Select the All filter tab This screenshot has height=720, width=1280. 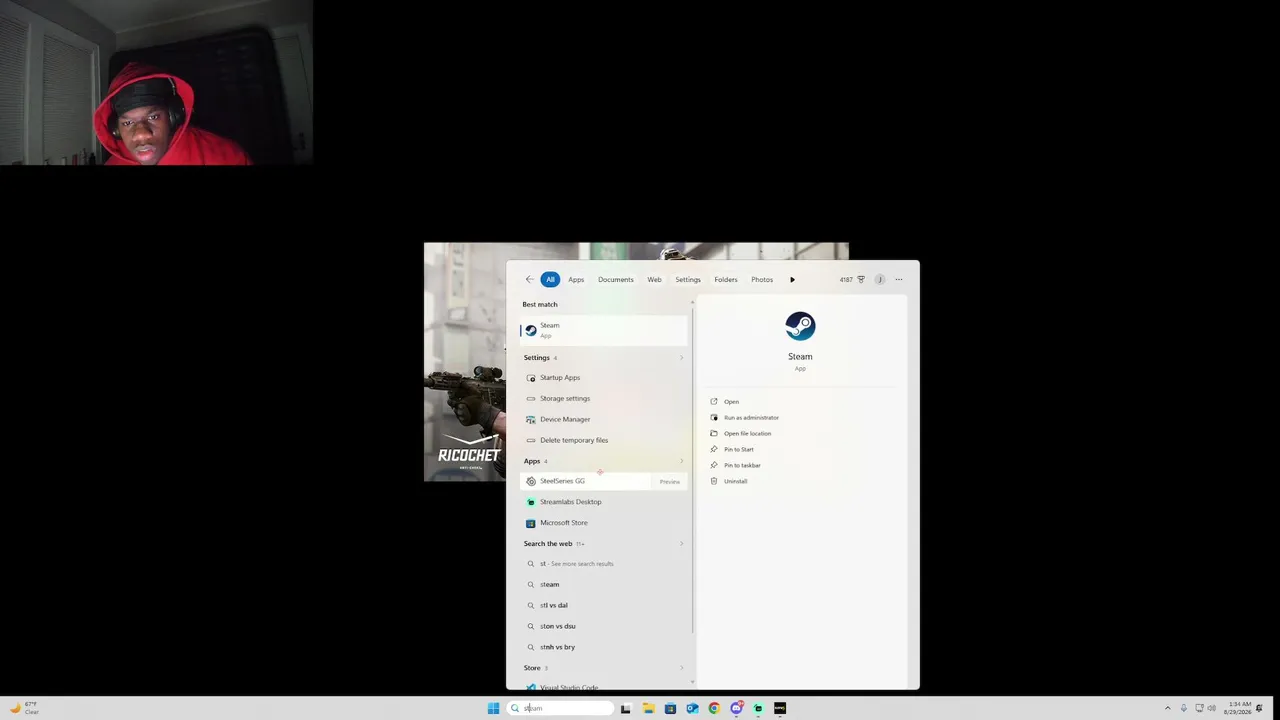coord(550,280)
